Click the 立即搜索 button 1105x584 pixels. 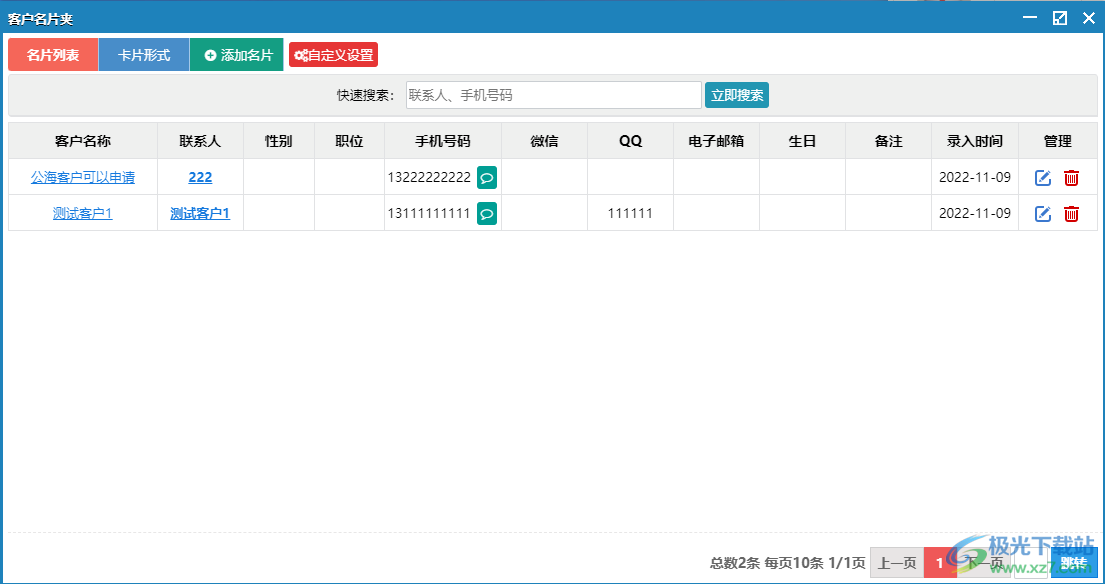(736, 95)
